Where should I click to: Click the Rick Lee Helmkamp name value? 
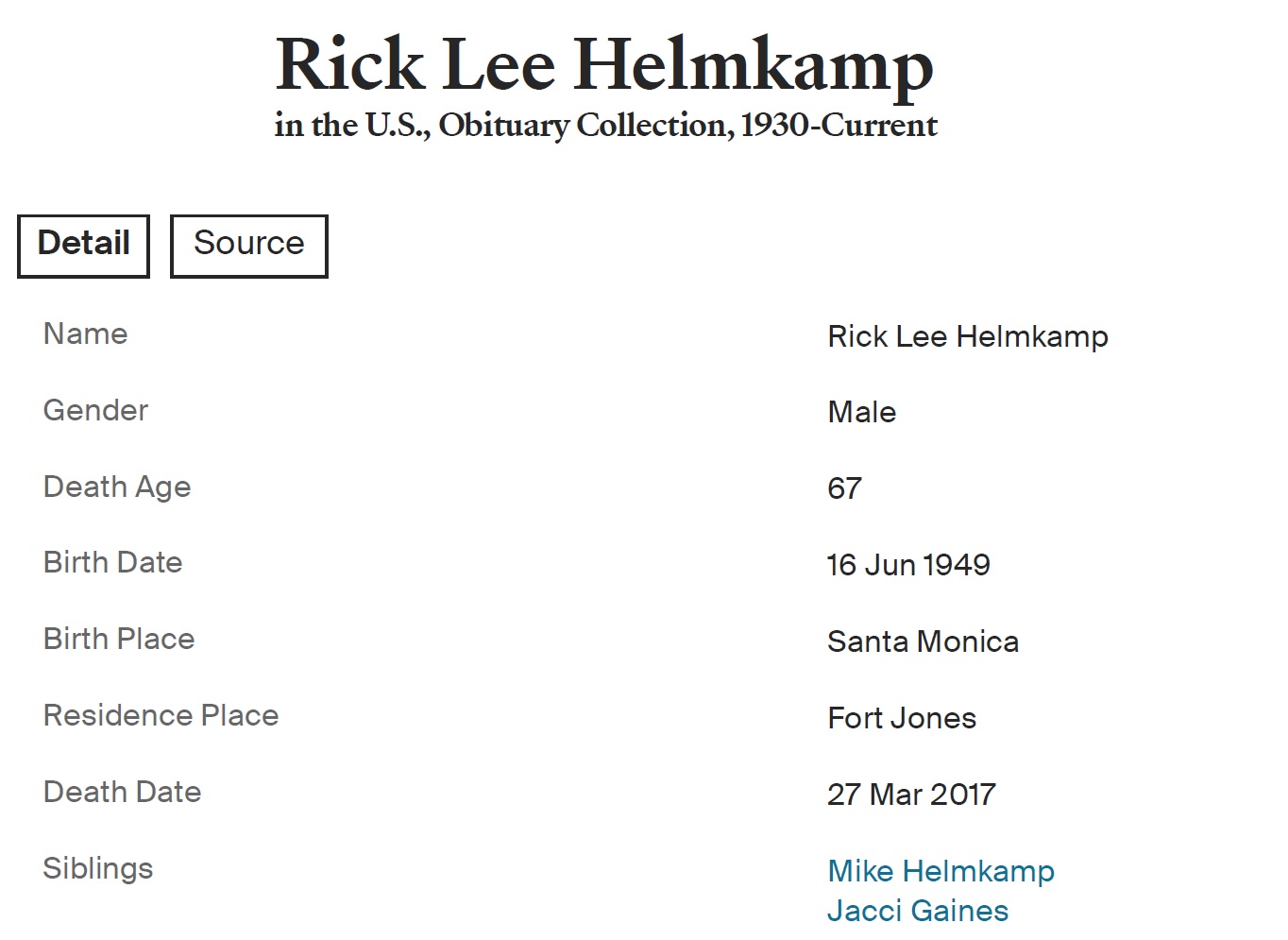pos(967,336)
